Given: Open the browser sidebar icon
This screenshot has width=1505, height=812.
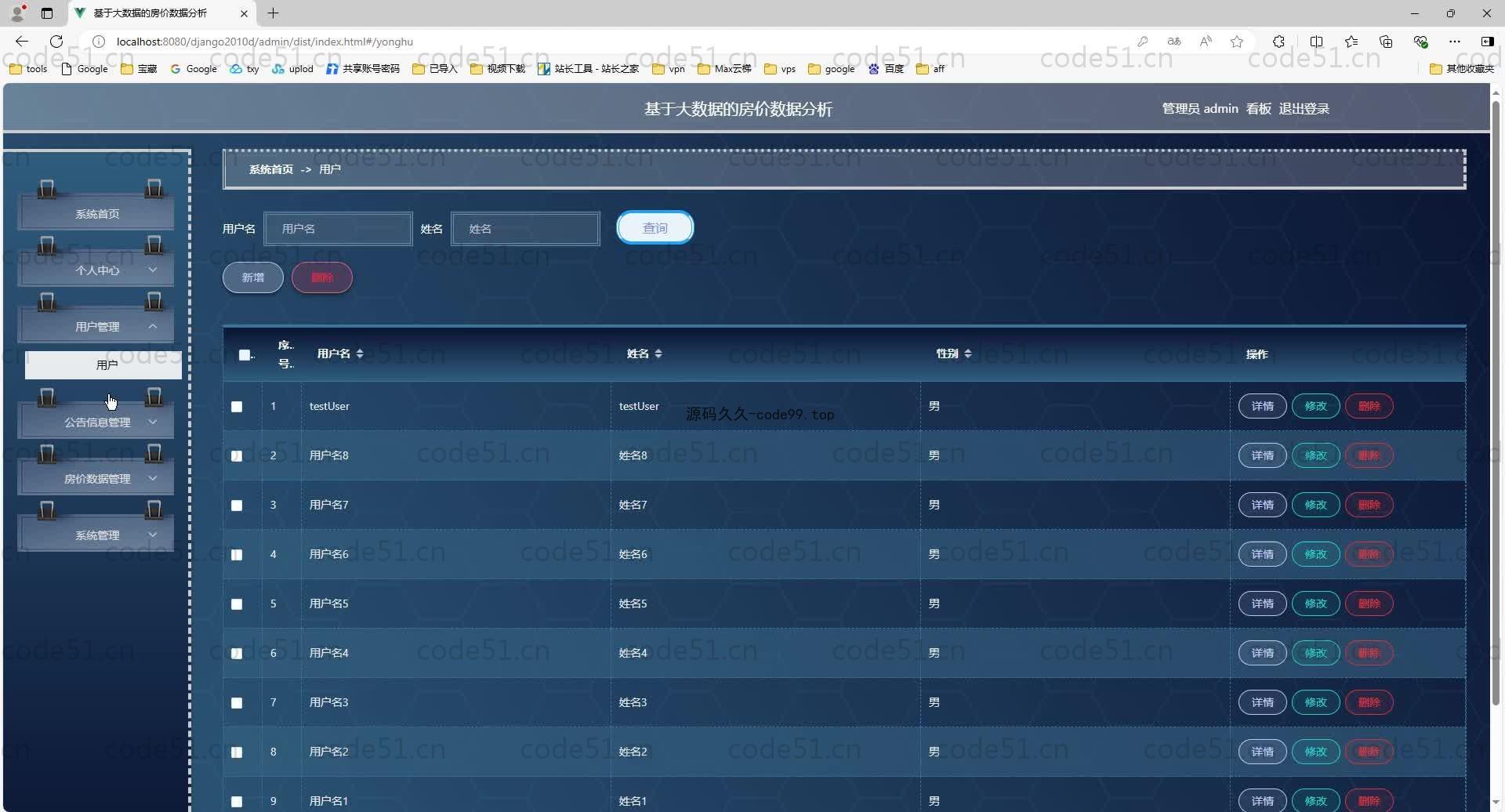Looking at the screenshot, I should (x=1487, y=42).
